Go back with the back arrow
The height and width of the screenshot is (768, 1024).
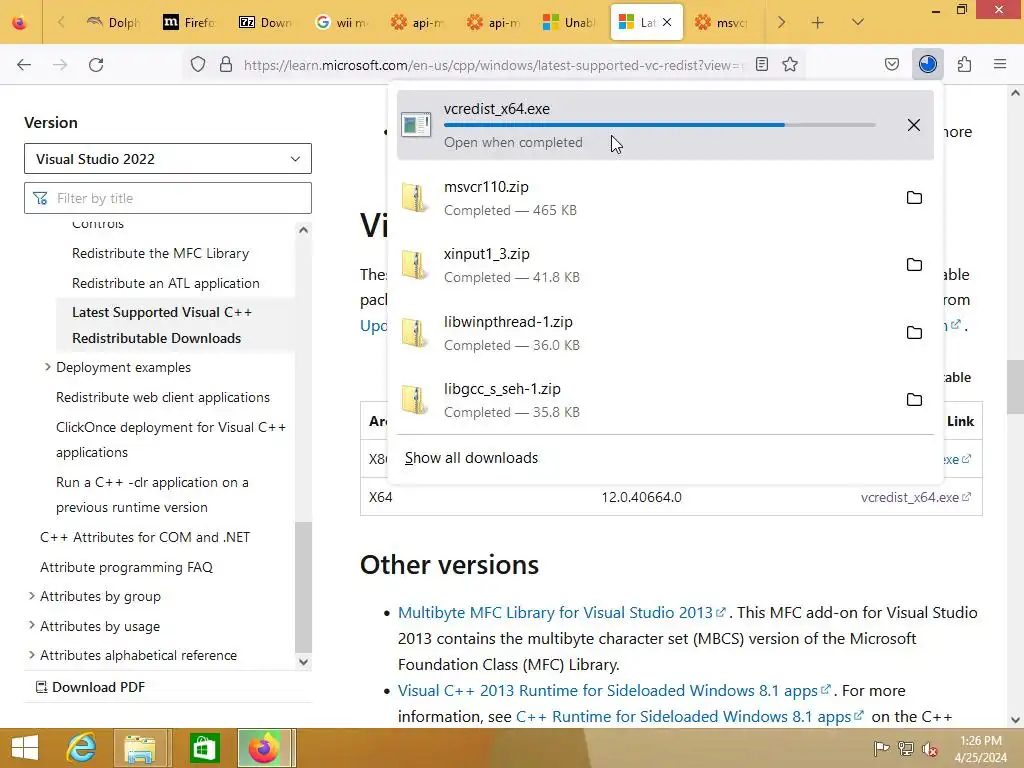coord(24,65)
